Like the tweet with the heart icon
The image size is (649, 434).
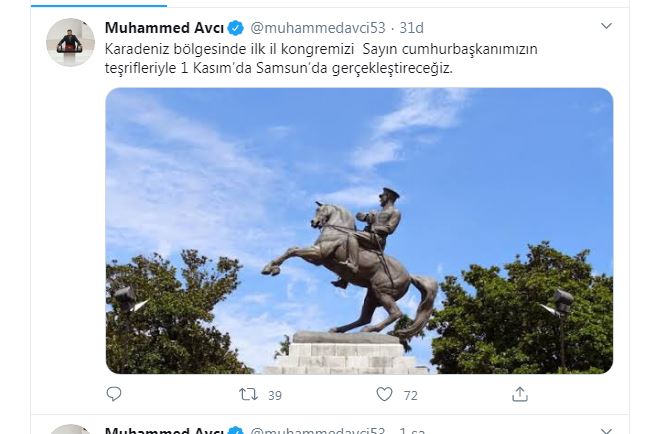click(x=384, y=394)
